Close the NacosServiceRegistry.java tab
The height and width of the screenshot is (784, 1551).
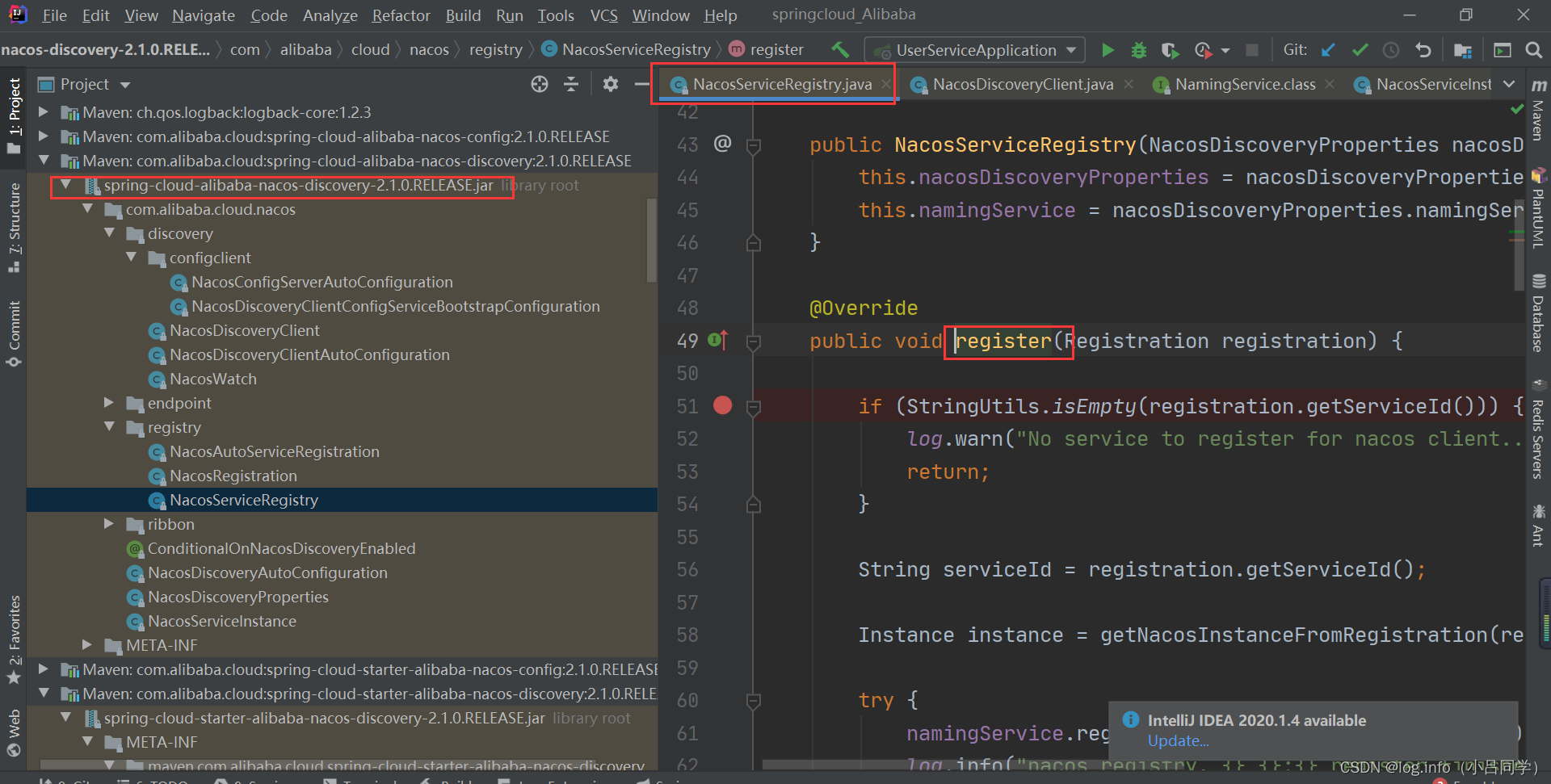886,84
